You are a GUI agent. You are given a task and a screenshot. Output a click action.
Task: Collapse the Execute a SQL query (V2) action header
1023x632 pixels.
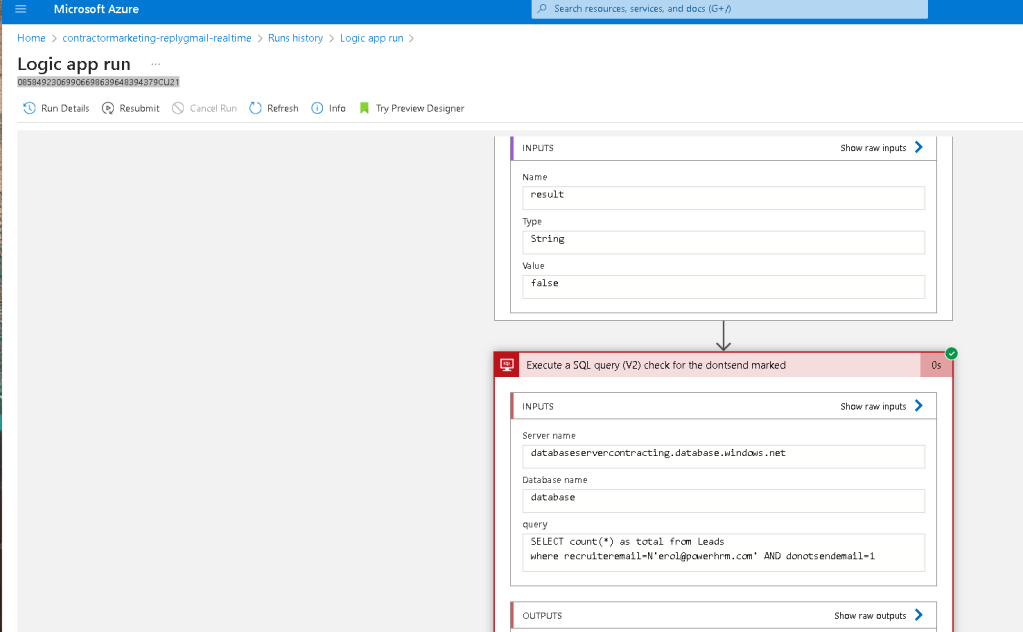pos(723,365)
